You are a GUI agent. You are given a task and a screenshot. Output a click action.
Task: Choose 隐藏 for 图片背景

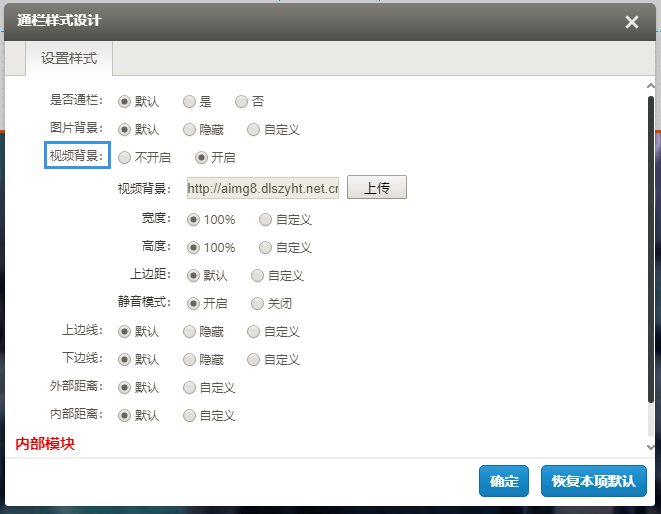coord(189,129)
